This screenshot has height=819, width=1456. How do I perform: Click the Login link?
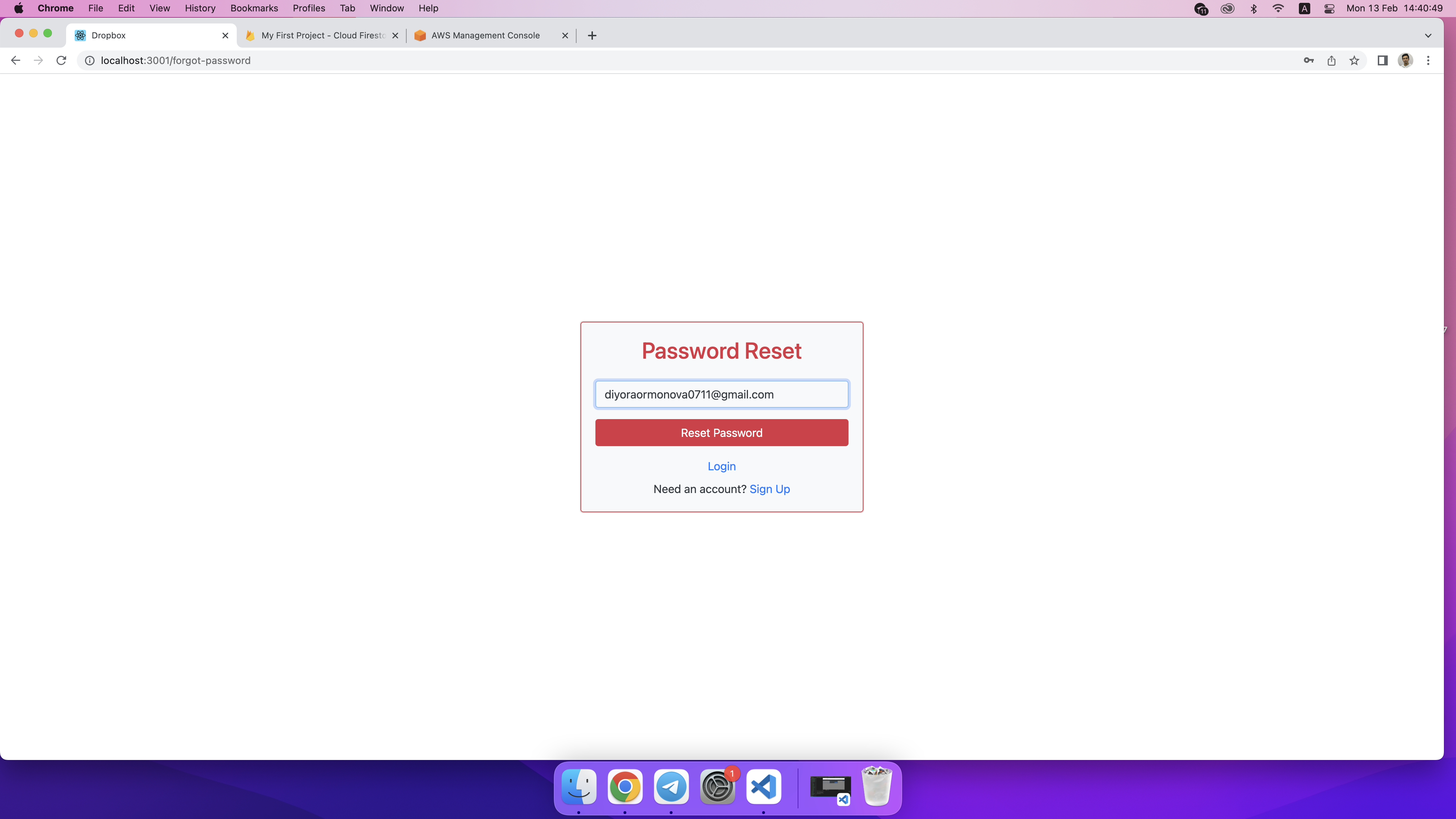pyautogui.click(x=721, y=466)
